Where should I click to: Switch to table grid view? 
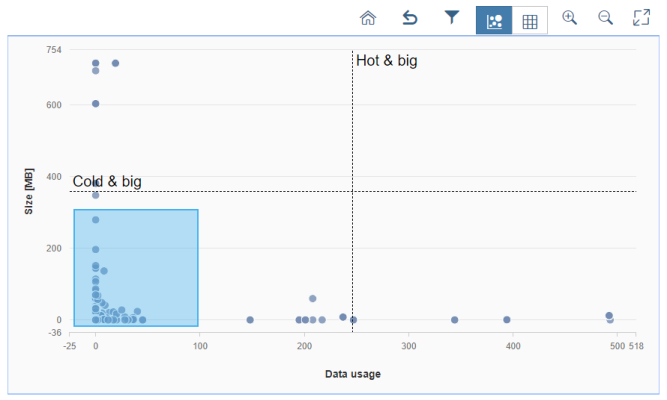530,20
